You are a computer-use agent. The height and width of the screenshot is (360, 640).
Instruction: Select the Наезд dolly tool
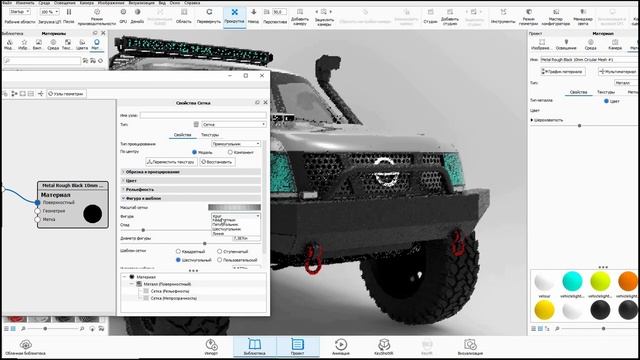(x=253, y=16)
